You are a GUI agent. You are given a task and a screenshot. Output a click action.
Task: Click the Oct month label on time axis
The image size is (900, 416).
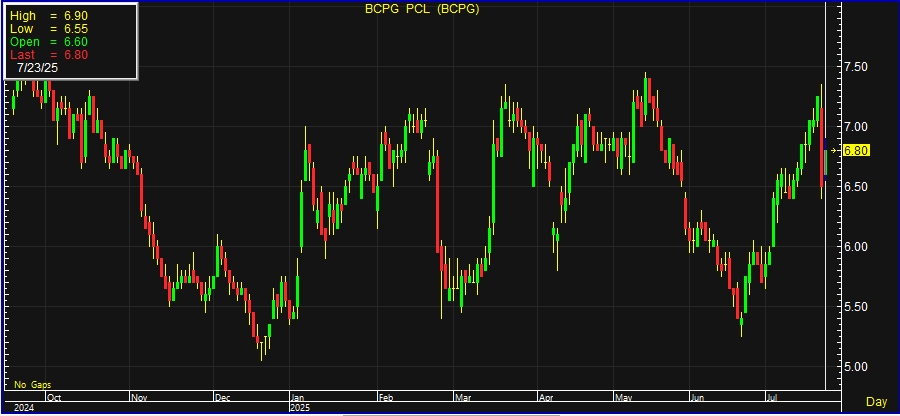54,396
